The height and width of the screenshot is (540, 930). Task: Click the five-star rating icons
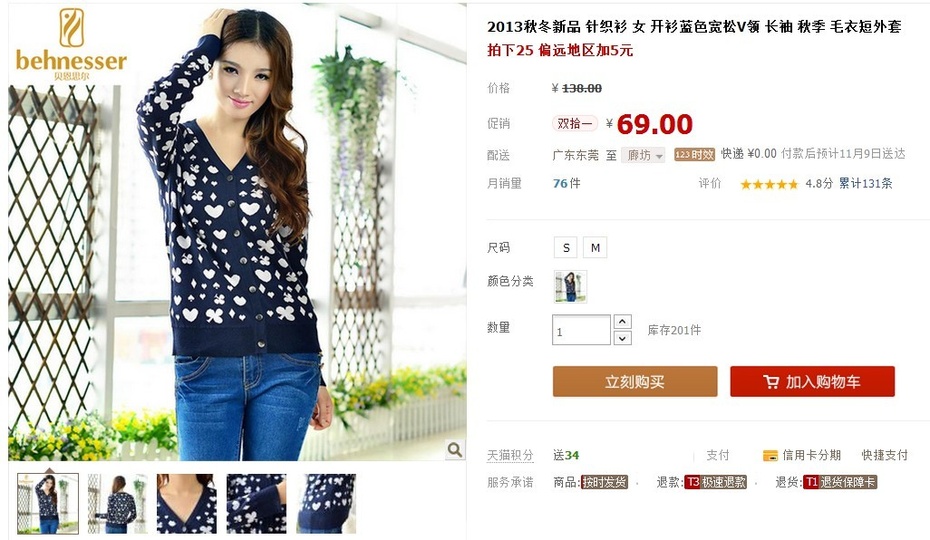coord(769,184)
